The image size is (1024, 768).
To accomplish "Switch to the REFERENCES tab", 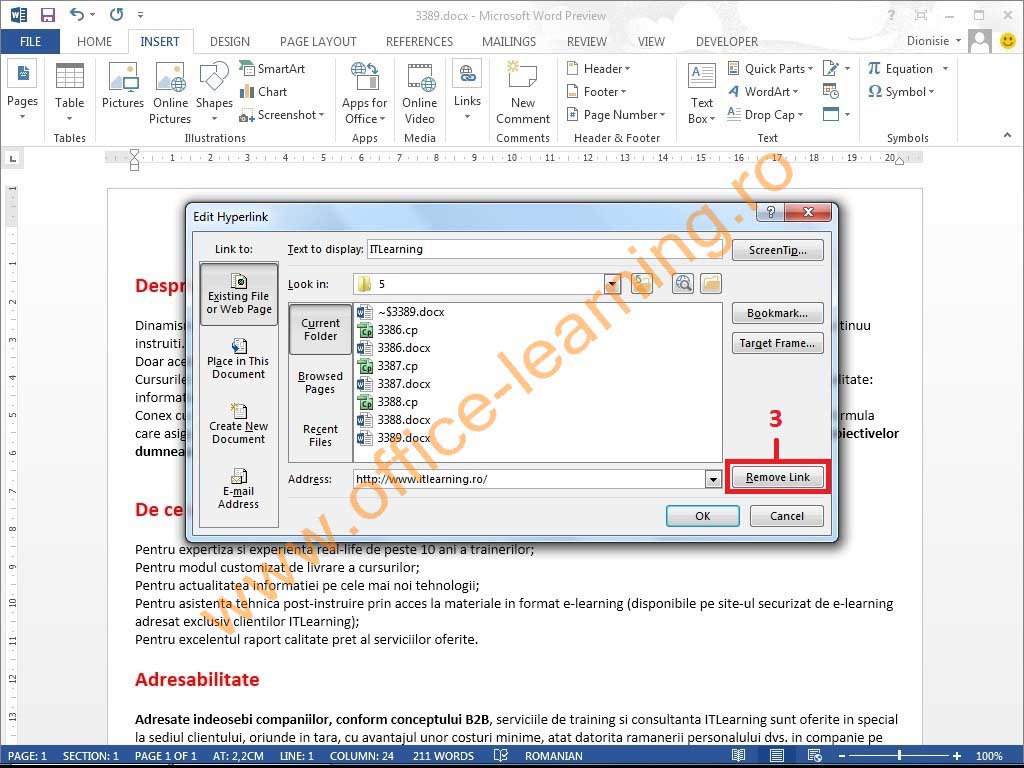I will [x=419, y=41].
